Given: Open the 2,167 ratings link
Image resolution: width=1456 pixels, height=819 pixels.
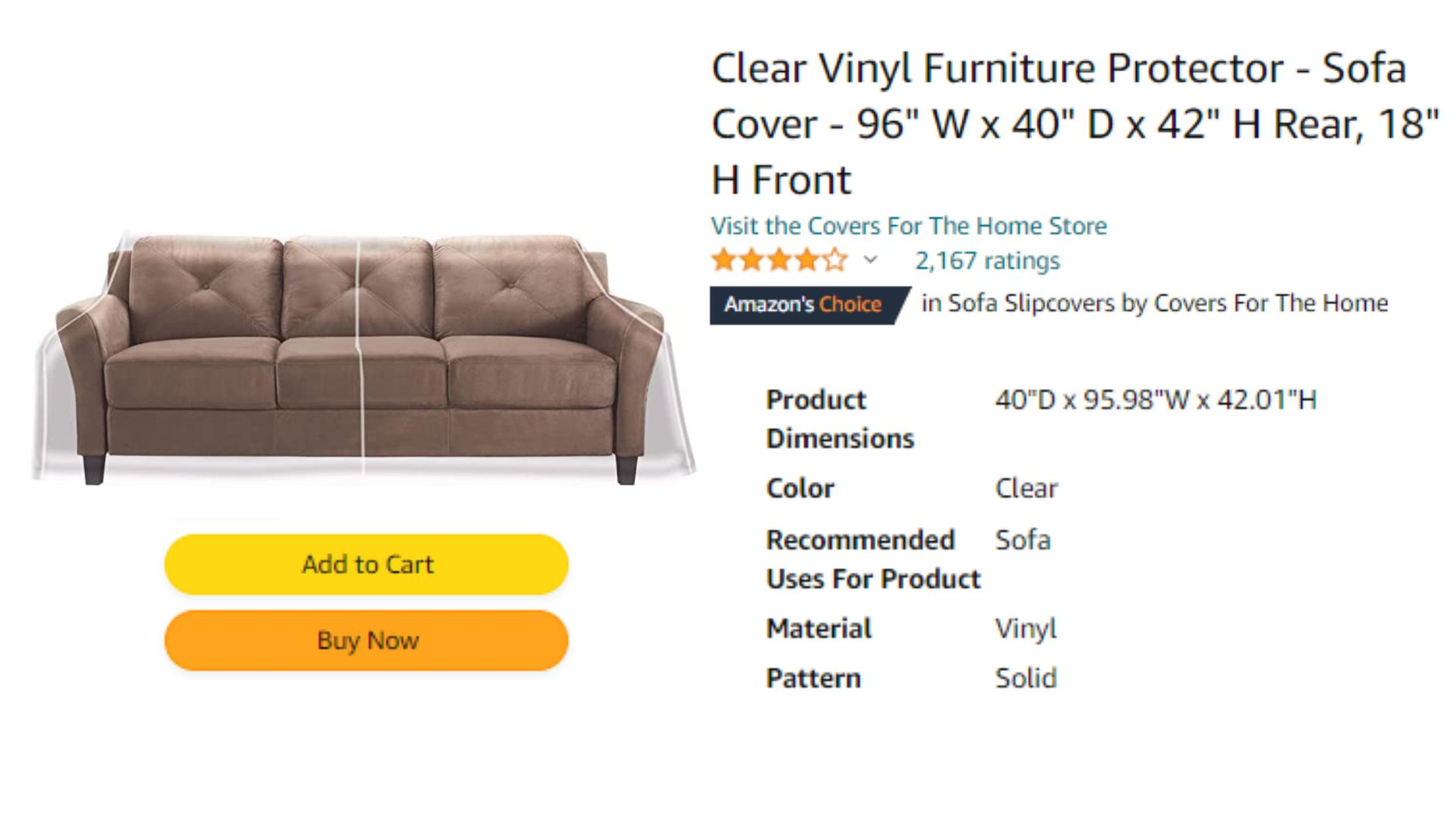Looking at the screenshot, I should [x=987, y=261].
